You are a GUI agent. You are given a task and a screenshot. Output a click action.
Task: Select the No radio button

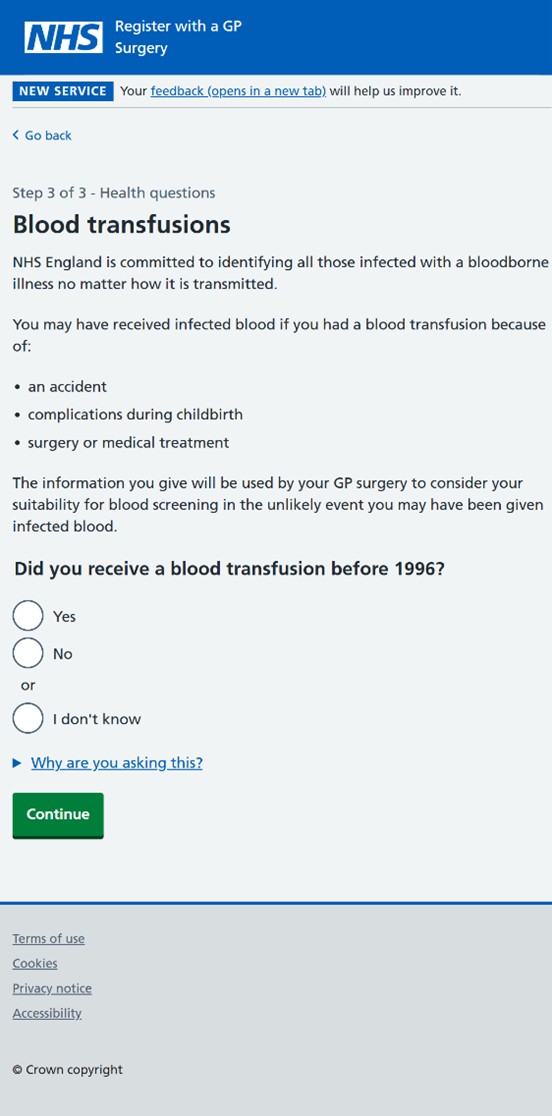(x=28, y=653)
